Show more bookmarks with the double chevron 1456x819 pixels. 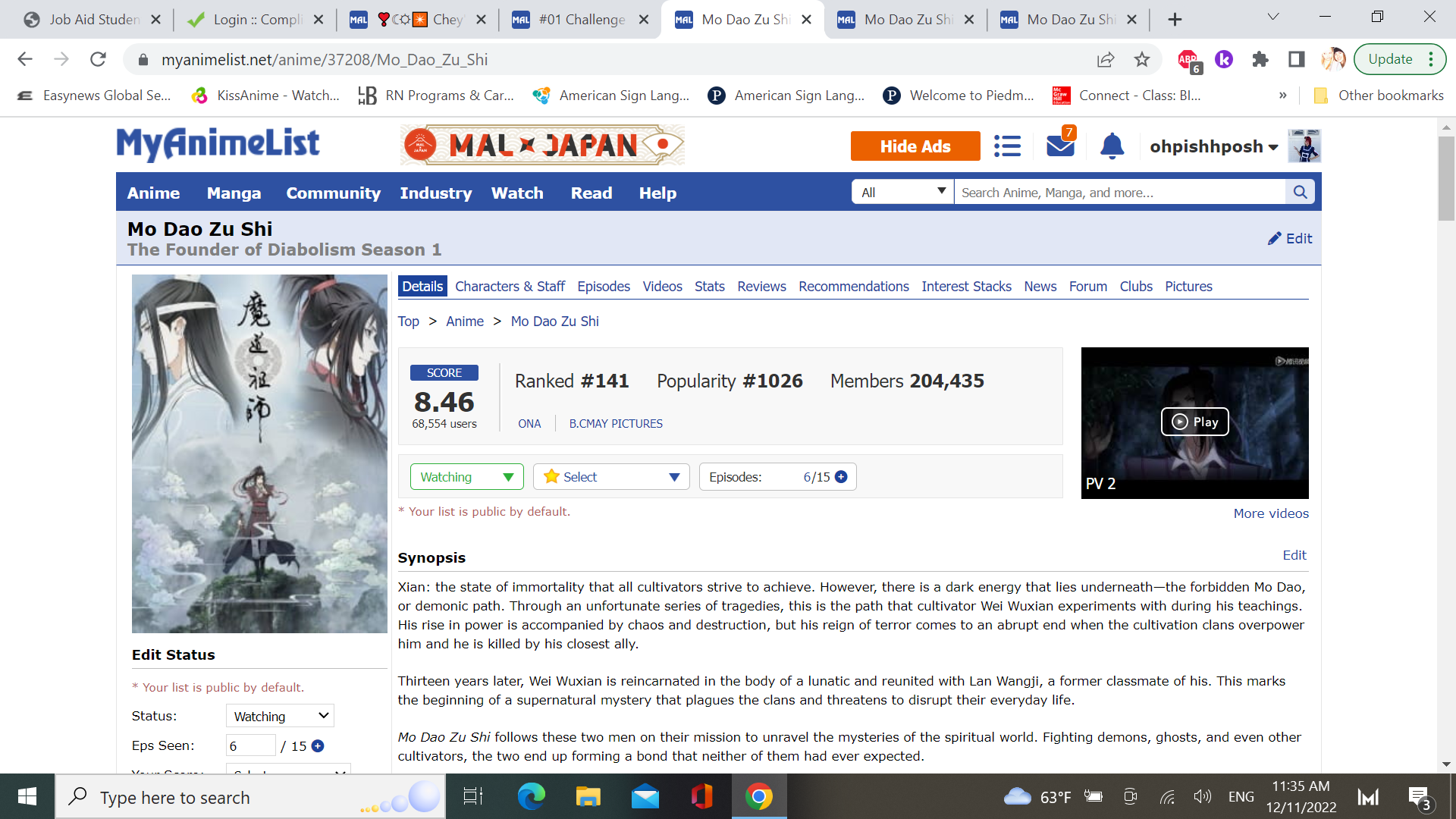point(1283,96)
